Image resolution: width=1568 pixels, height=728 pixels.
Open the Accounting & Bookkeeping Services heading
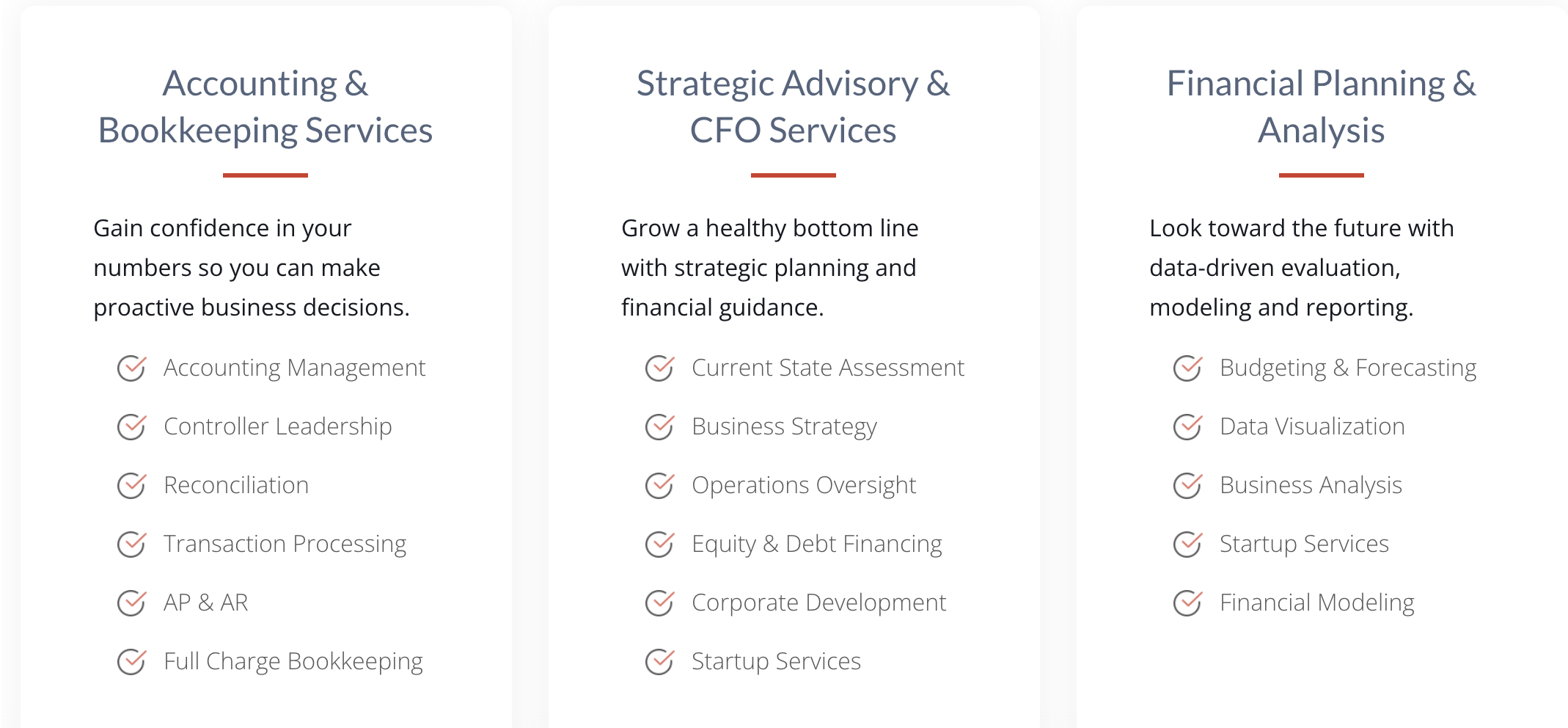(265, 107)
